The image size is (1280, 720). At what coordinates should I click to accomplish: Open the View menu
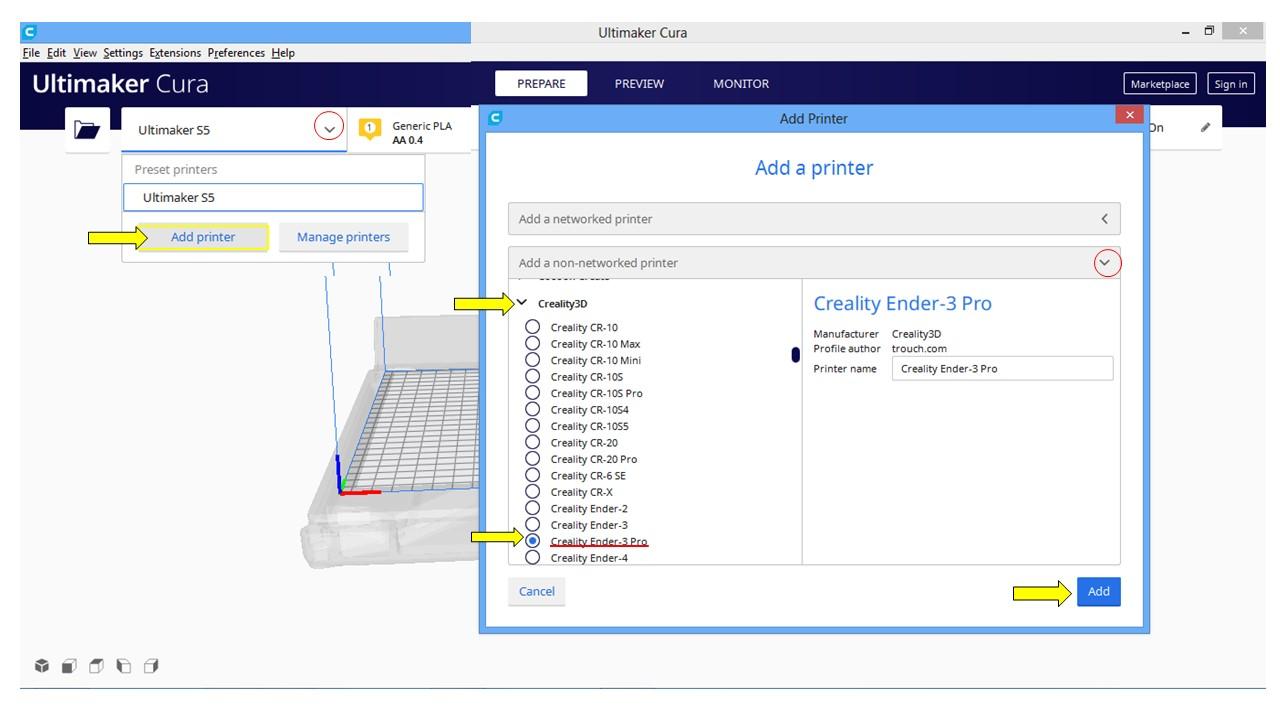click(x=85, y=53)
